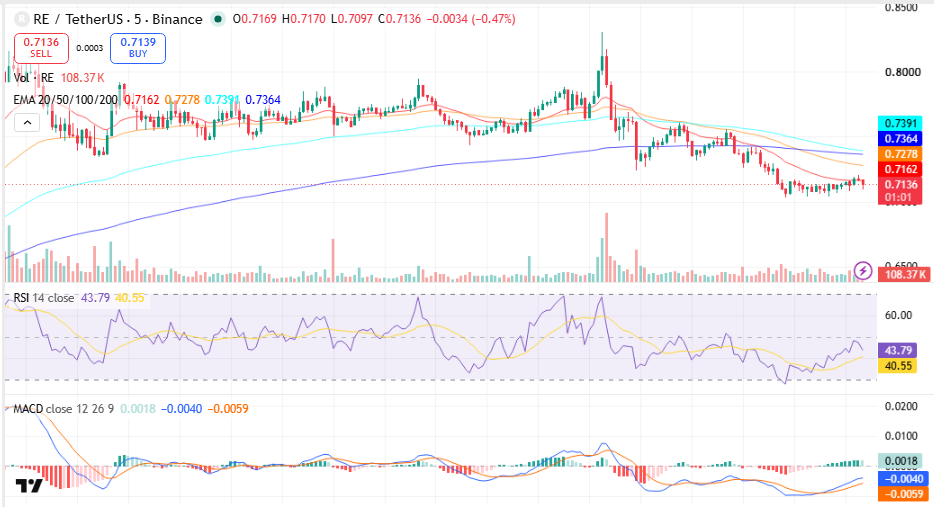The width and height of the screenshot is (934, 507).
Task: Click the purple RSI 43.79 value tag
Action: click(x=898, y=350)
